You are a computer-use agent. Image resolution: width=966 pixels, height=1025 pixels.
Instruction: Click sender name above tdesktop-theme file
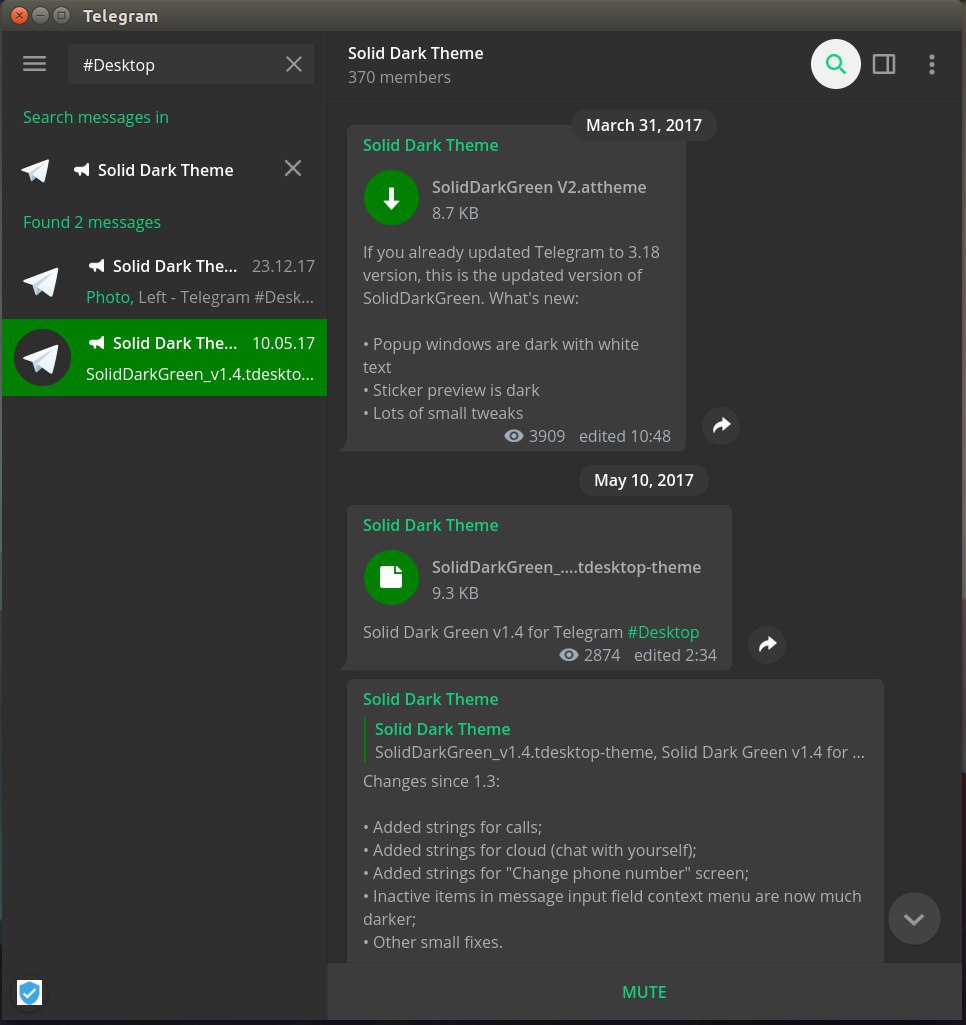[x=430, y=525]
